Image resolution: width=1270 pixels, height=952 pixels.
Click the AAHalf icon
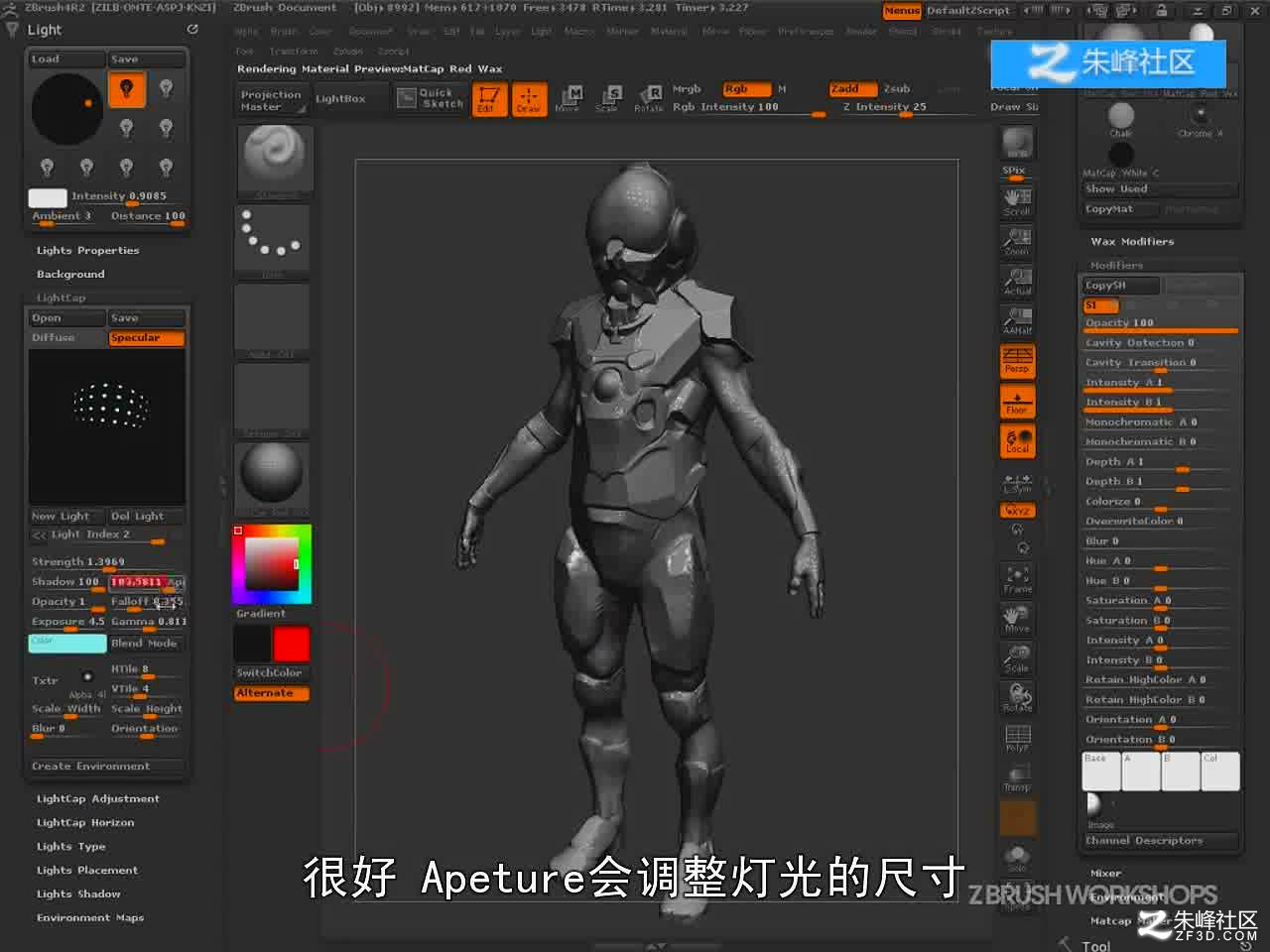pyautogui.click(x=1017, y=320)
